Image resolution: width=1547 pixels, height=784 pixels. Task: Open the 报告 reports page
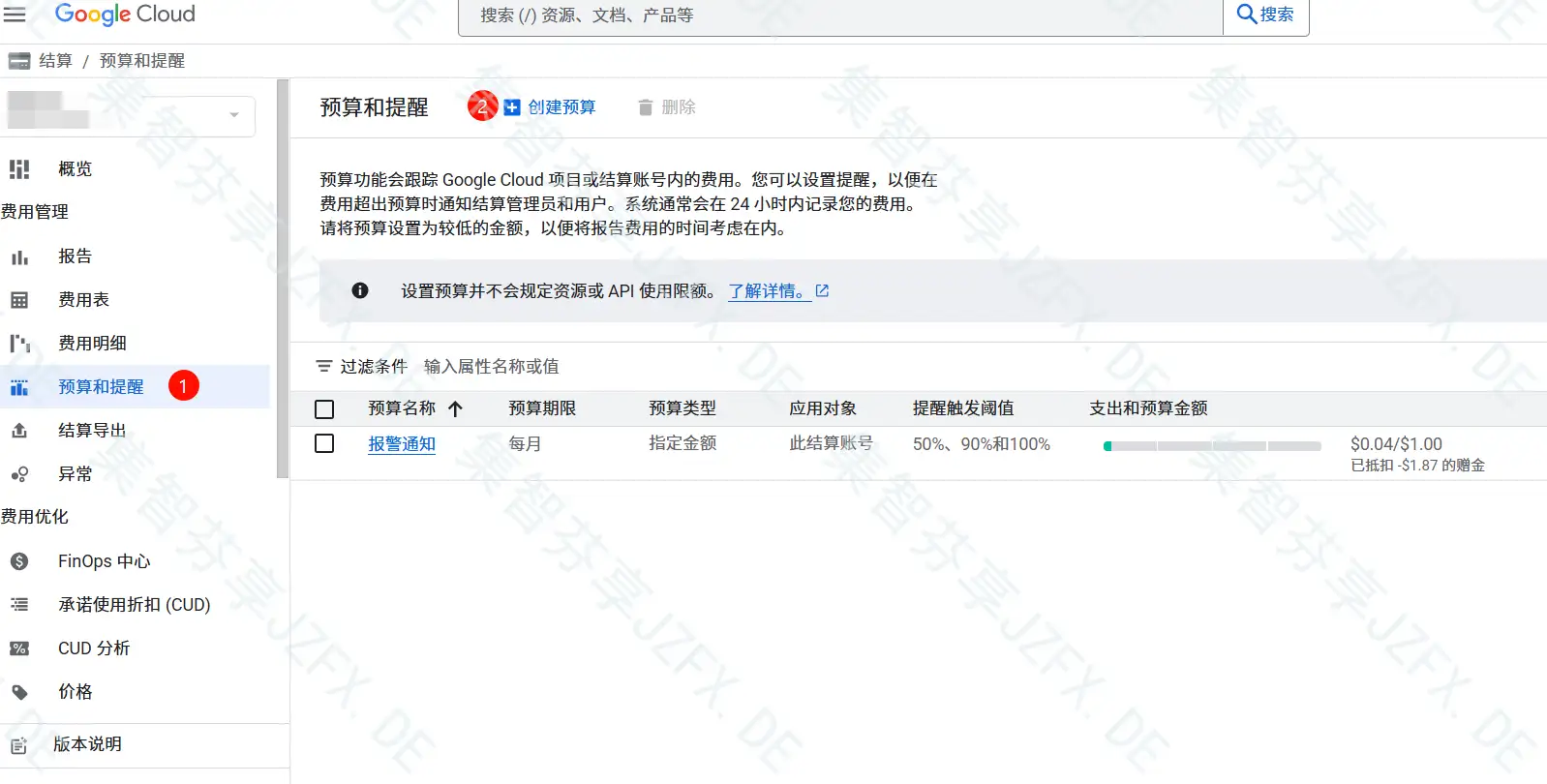[75, 256]
